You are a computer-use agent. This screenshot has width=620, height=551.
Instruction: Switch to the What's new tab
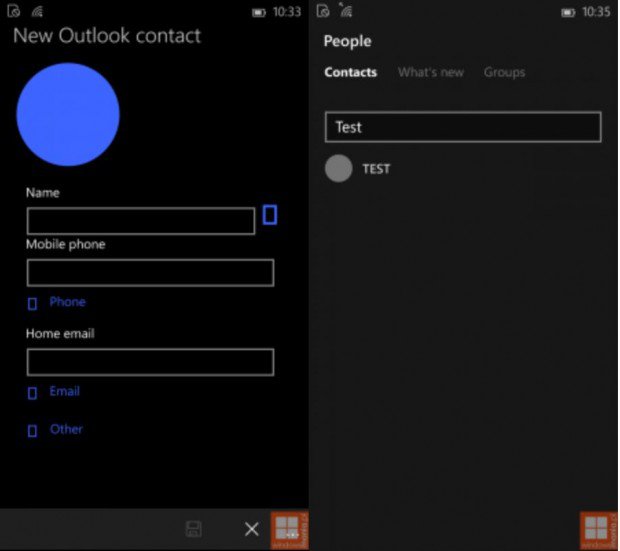[x=431, y=72]
